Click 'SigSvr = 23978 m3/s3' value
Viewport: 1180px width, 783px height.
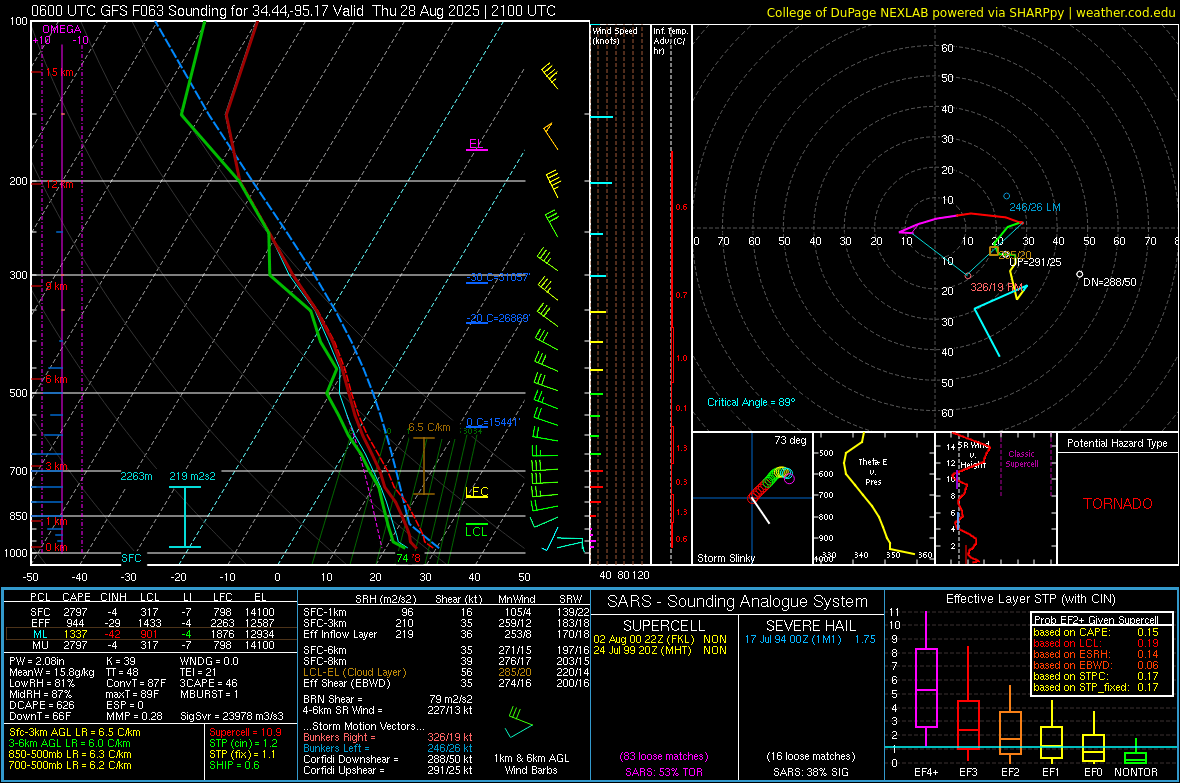(x=232, y=716)
